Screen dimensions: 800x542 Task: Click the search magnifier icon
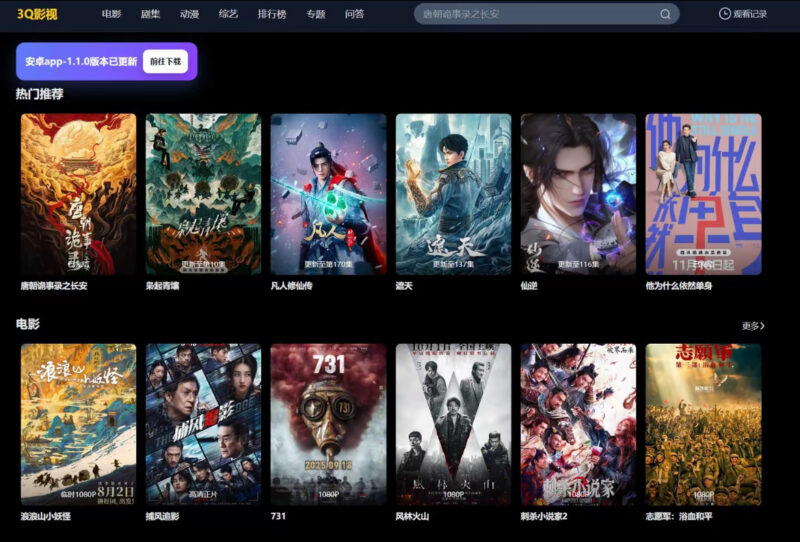666,14
